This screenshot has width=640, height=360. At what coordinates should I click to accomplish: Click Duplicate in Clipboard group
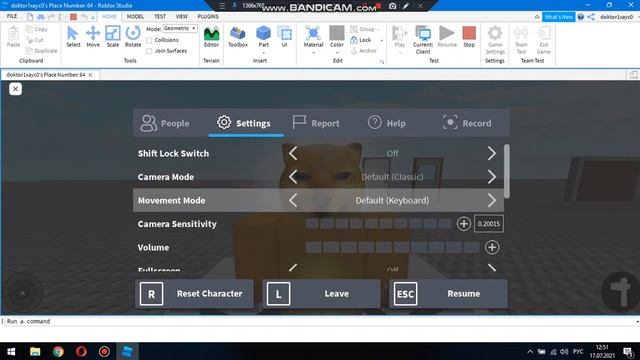point(42,51)
